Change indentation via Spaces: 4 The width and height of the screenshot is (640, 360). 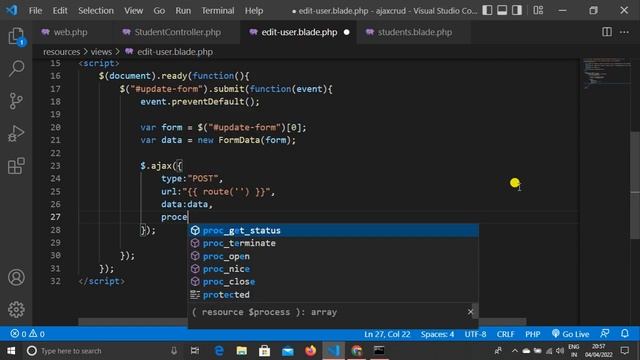437,334
